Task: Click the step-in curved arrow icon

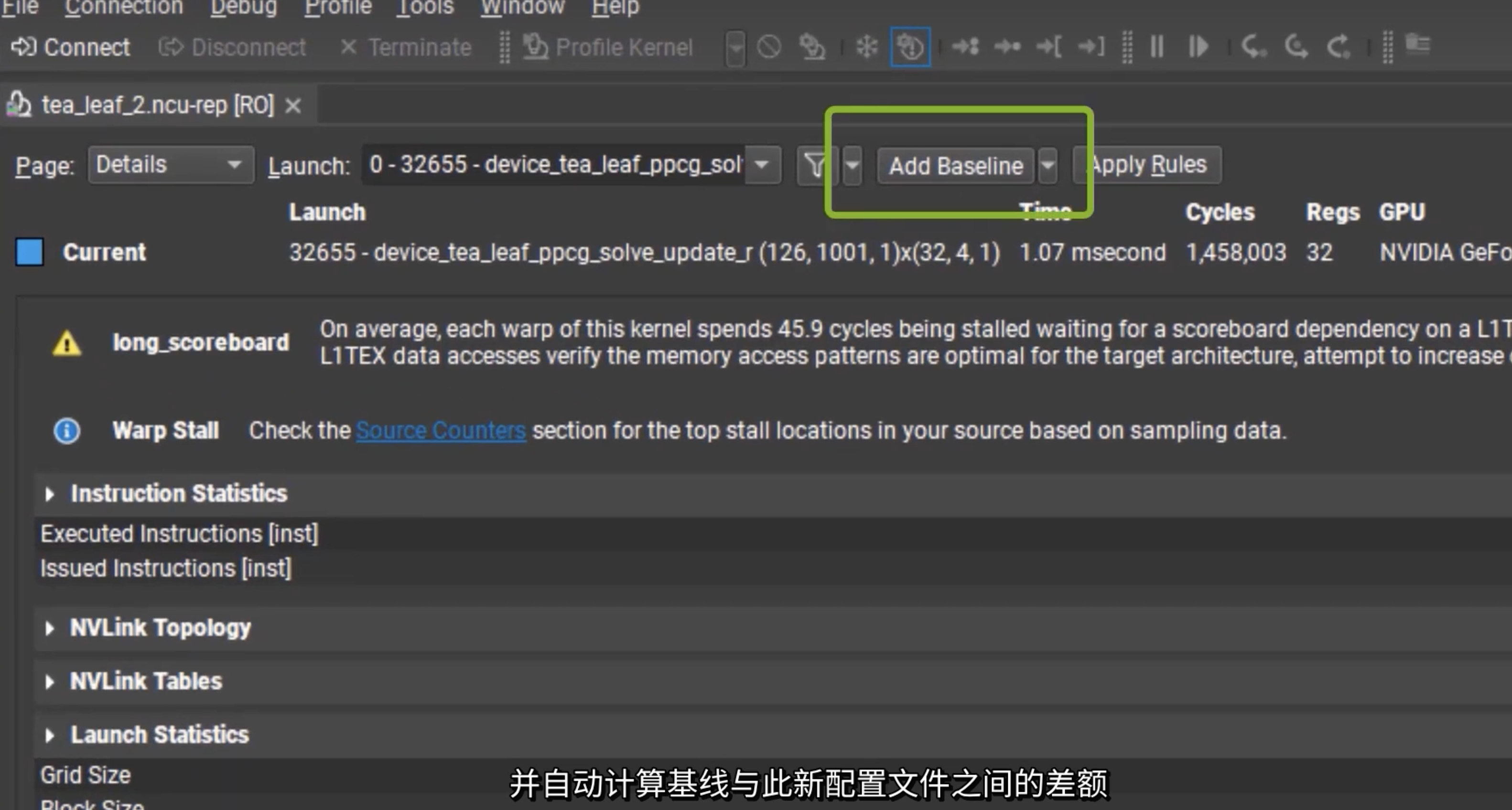Action: [x=1253, y=47]
